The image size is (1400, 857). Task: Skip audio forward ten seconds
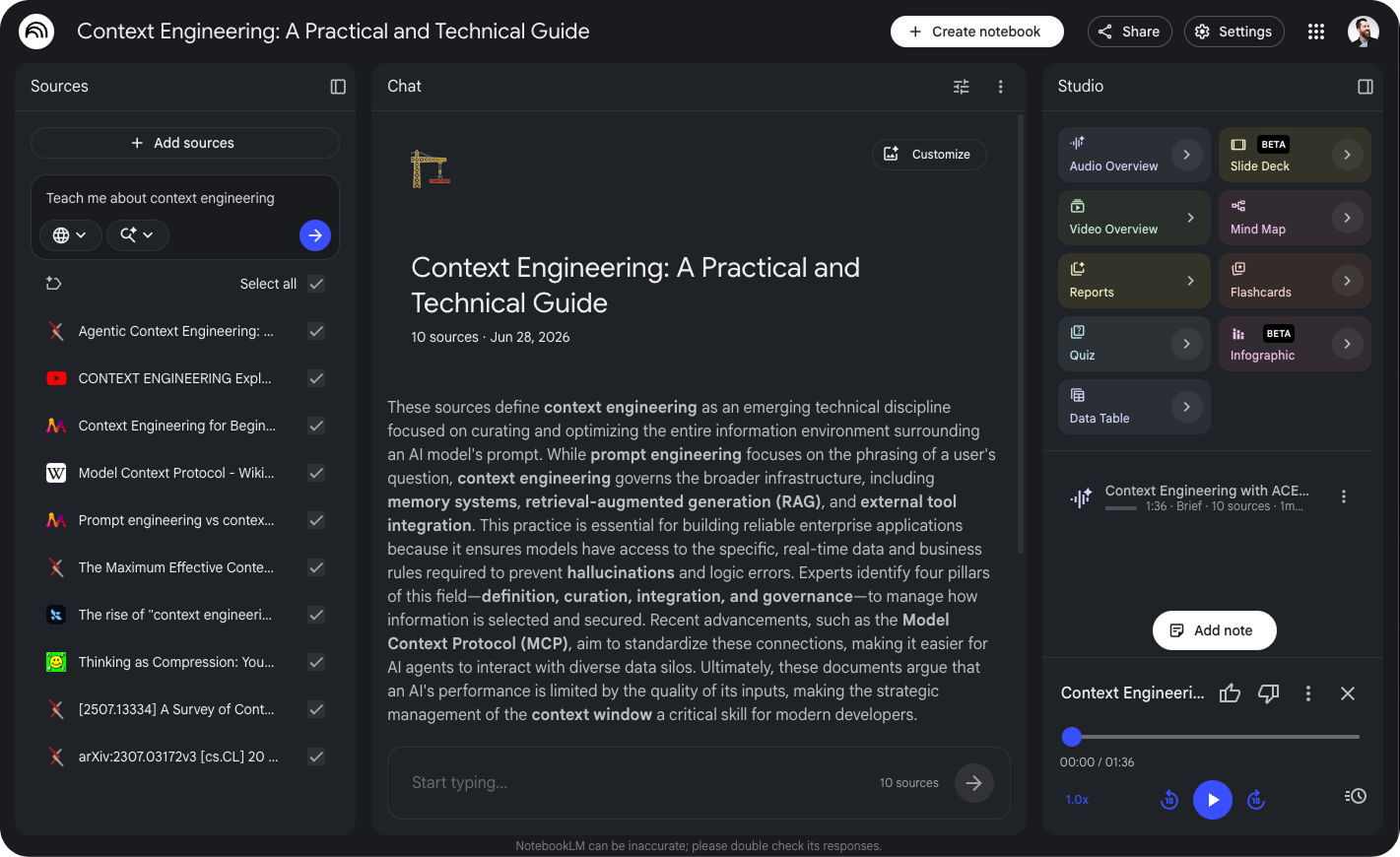pos(1256,800)
